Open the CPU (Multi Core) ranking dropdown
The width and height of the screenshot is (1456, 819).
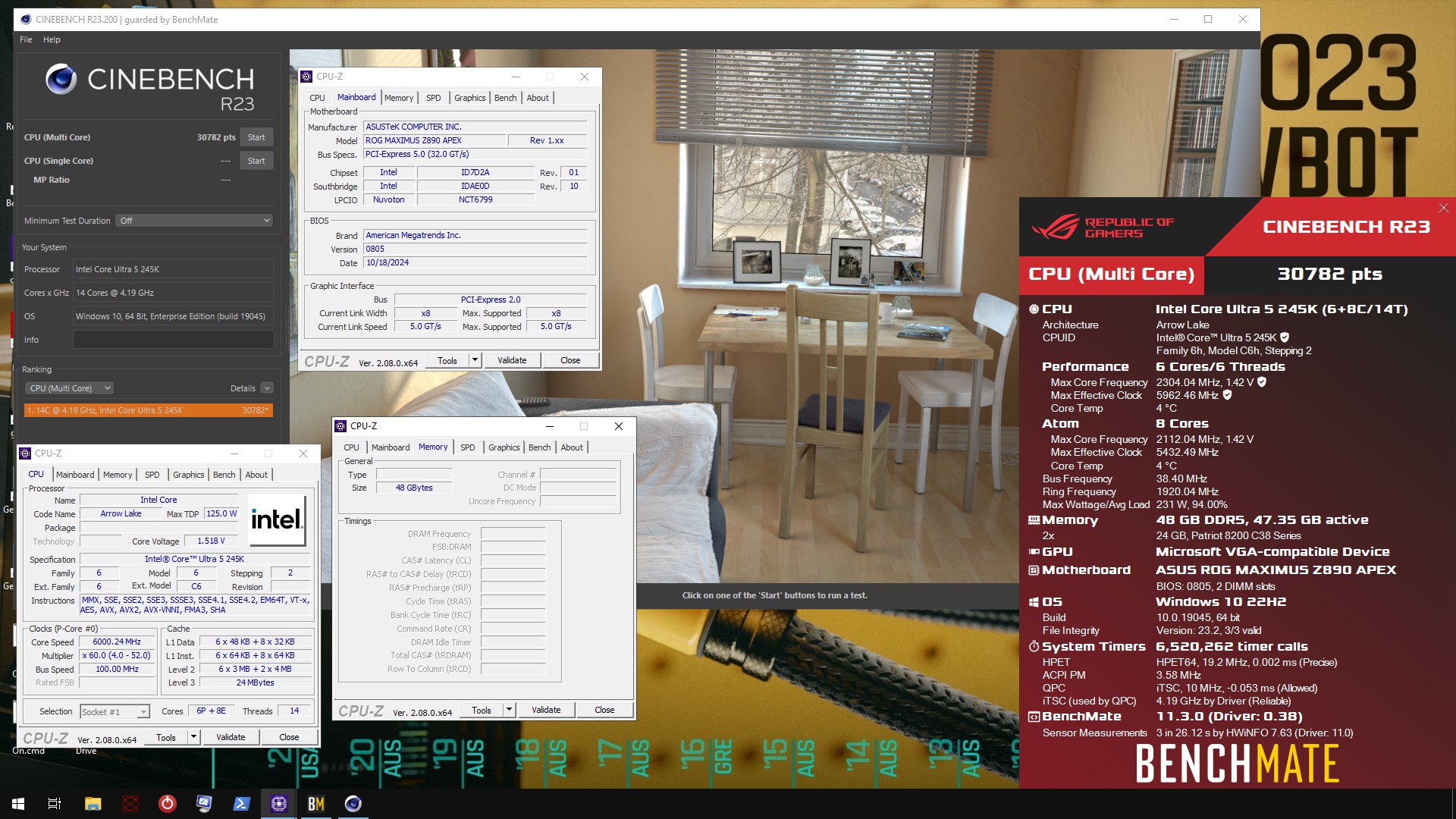click(69, 388)
